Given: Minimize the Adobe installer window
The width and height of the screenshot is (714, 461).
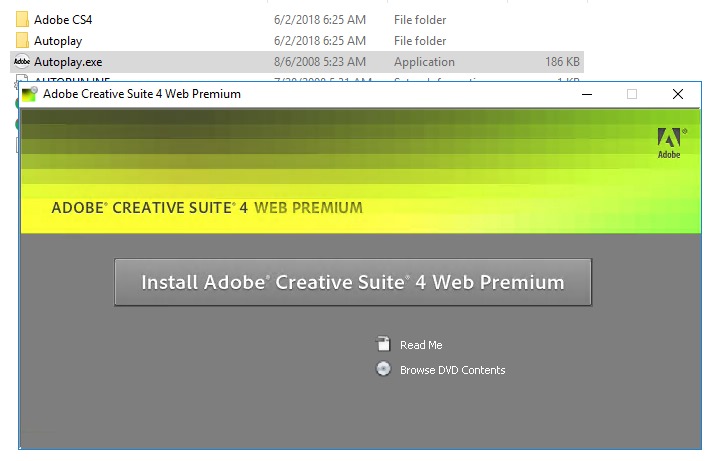Looking at the screenshot, I should pyautogui.click(x=587, y=94).
